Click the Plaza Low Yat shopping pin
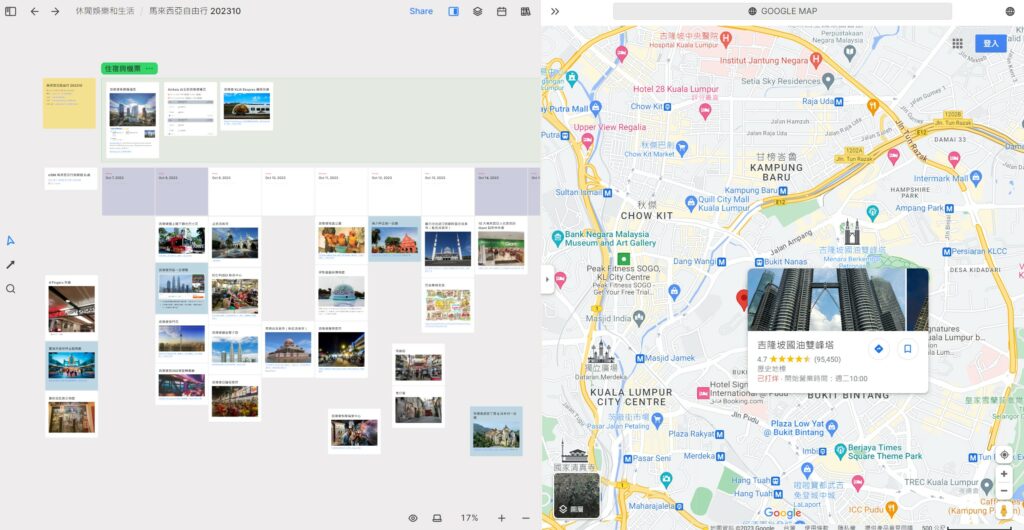This screenshot has height=530, width=1024. [x=831, y=428]
